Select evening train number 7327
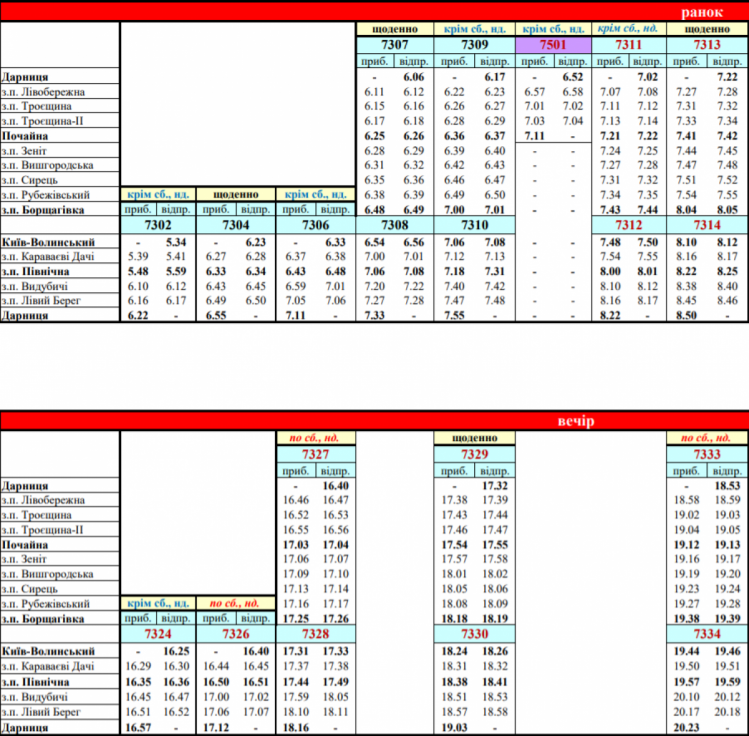 click(315, 454)
